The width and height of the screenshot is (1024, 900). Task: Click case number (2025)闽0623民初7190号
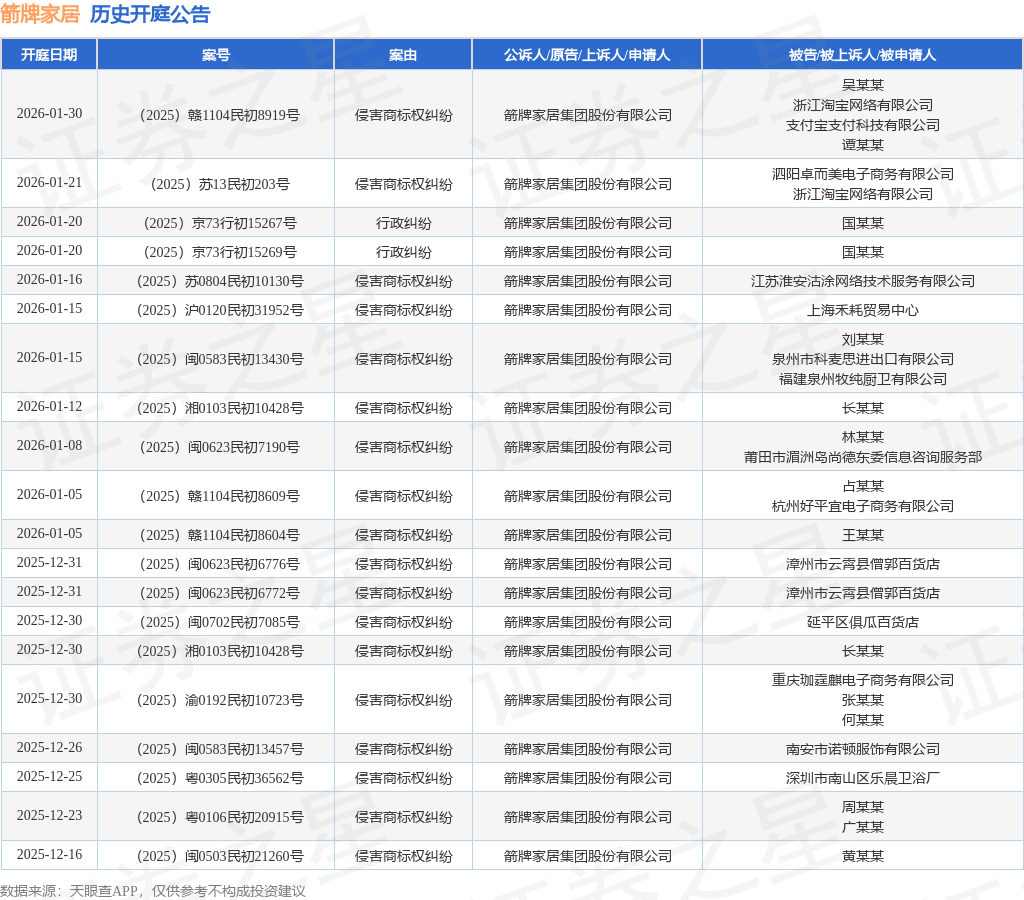pyautogui.click(x=219, y=447)
